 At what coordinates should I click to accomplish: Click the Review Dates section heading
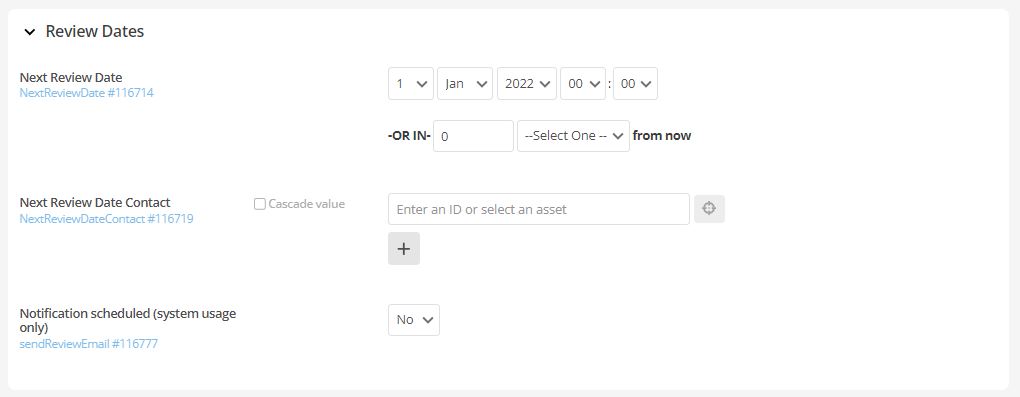(94, 31)
